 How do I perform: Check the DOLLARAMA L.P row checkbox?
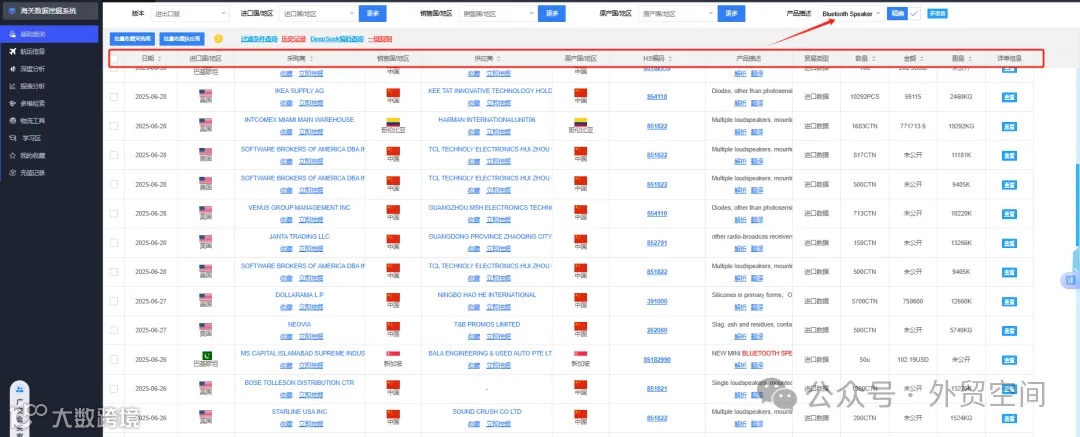[114, 301]
